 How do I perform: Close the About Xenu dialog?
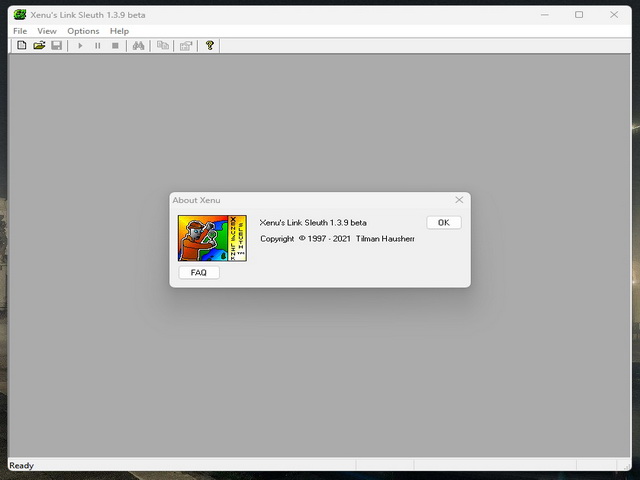point(459,200)
